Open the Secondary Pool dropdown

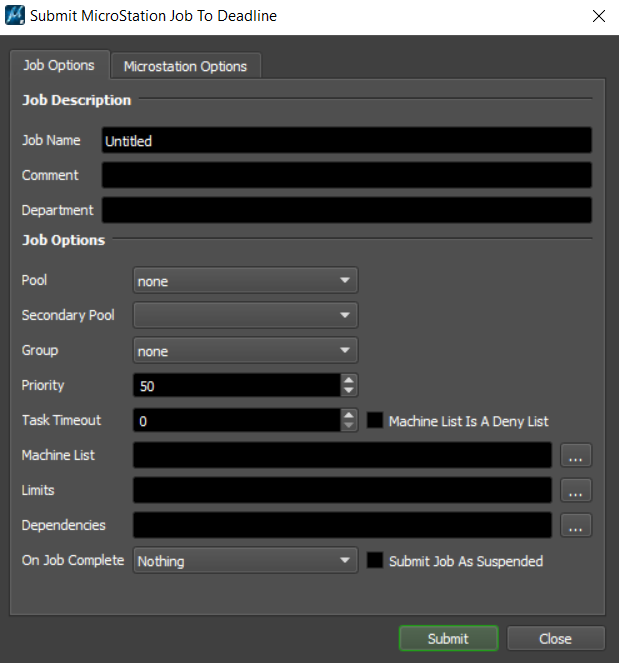click(246, 315)
